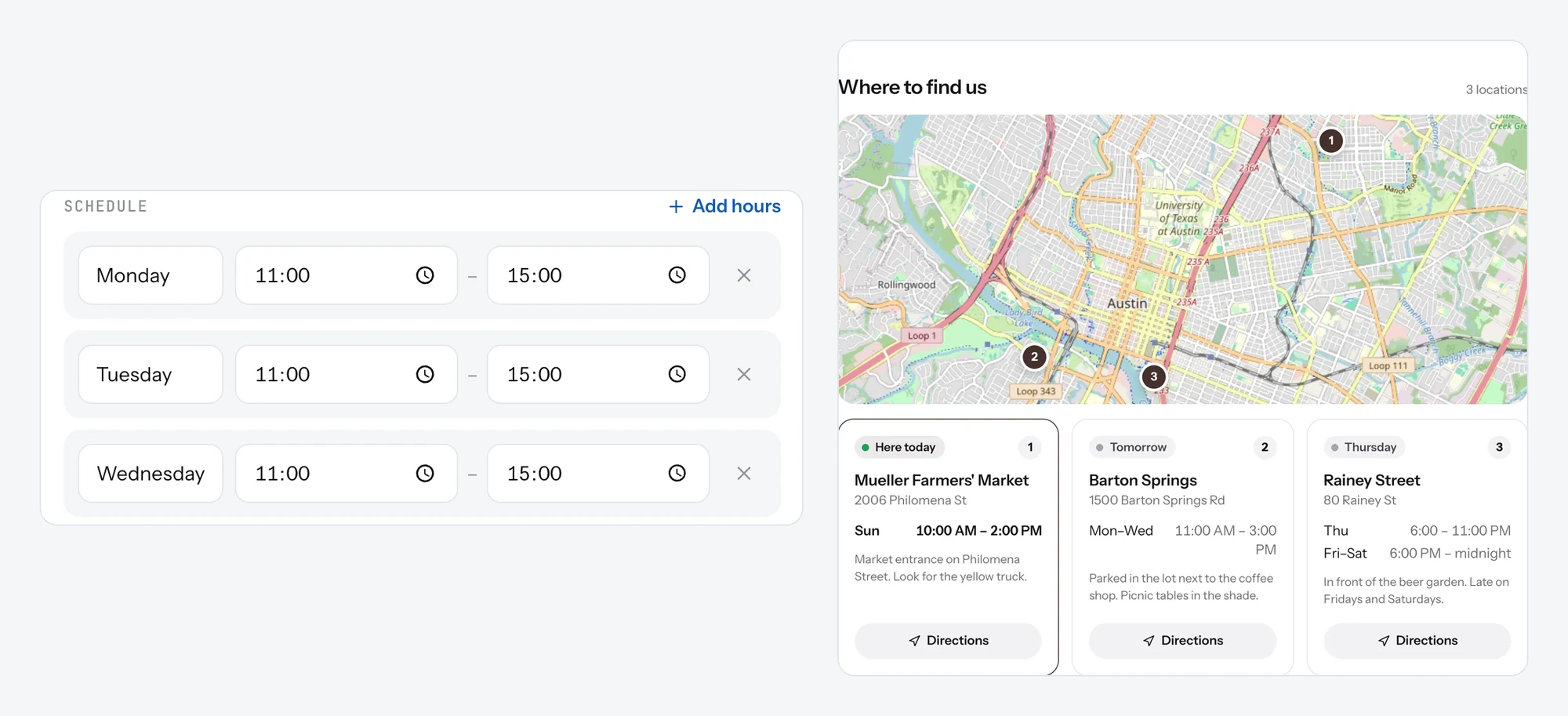Edit Monday start time 11:00 field

click(347, 275)
